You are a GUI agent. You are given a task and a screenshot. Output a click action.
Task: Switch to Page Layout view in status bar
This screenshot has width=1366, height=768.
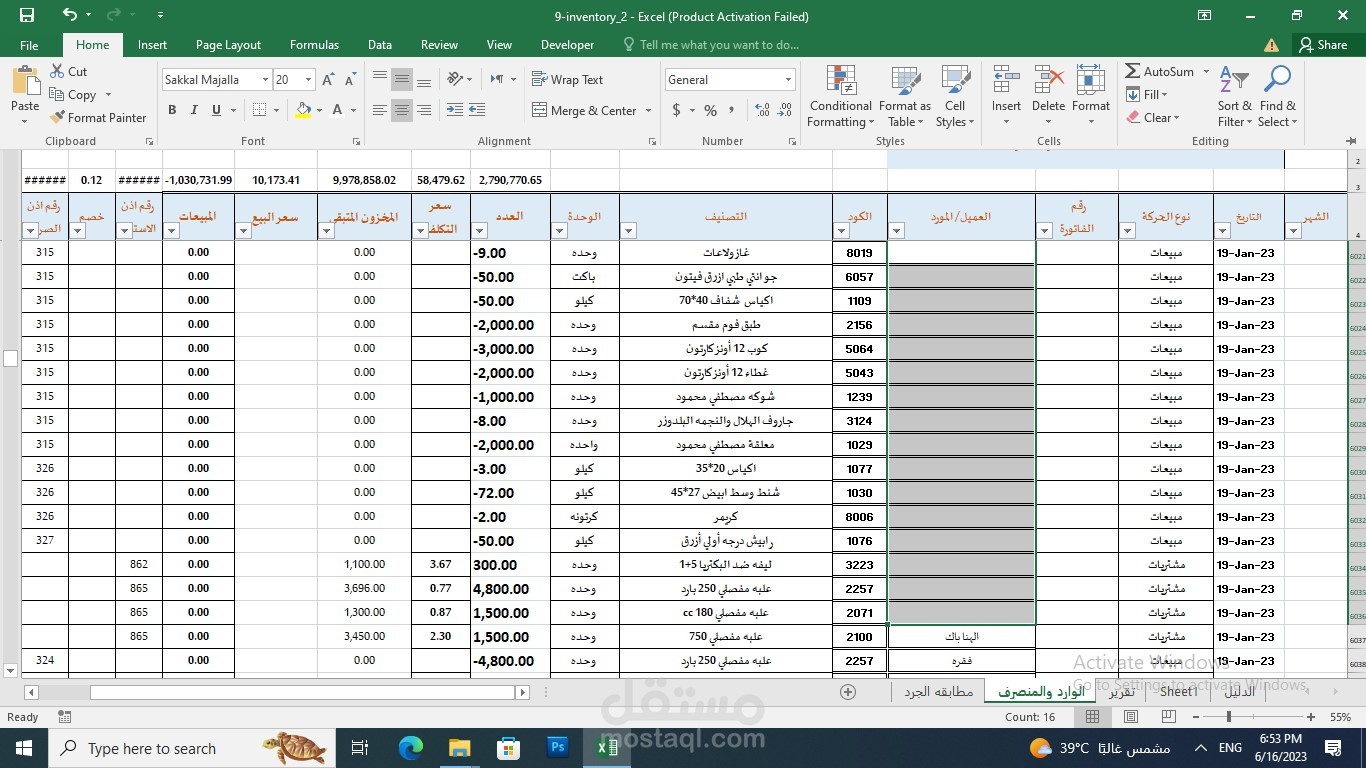coord(1131,717)
